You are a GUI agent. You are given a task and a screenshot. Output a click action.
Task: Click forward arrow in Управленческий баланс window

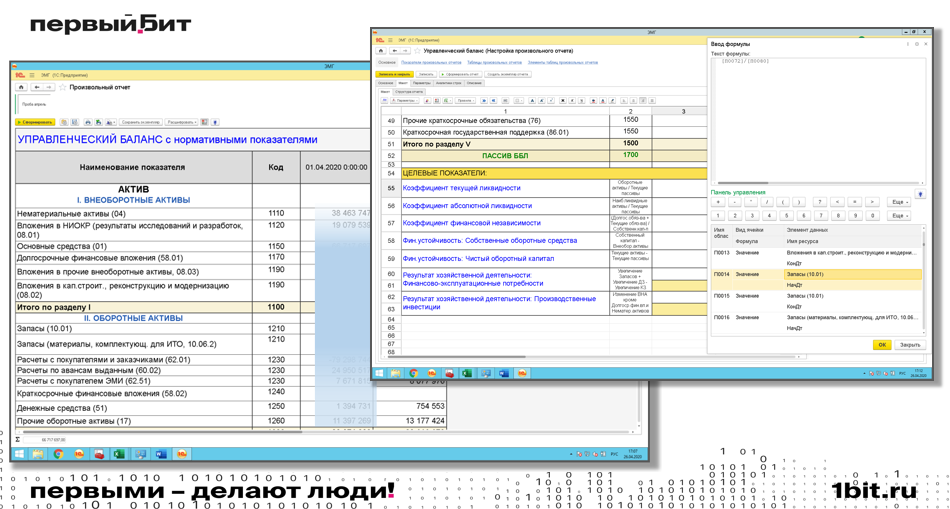point(405,51)
